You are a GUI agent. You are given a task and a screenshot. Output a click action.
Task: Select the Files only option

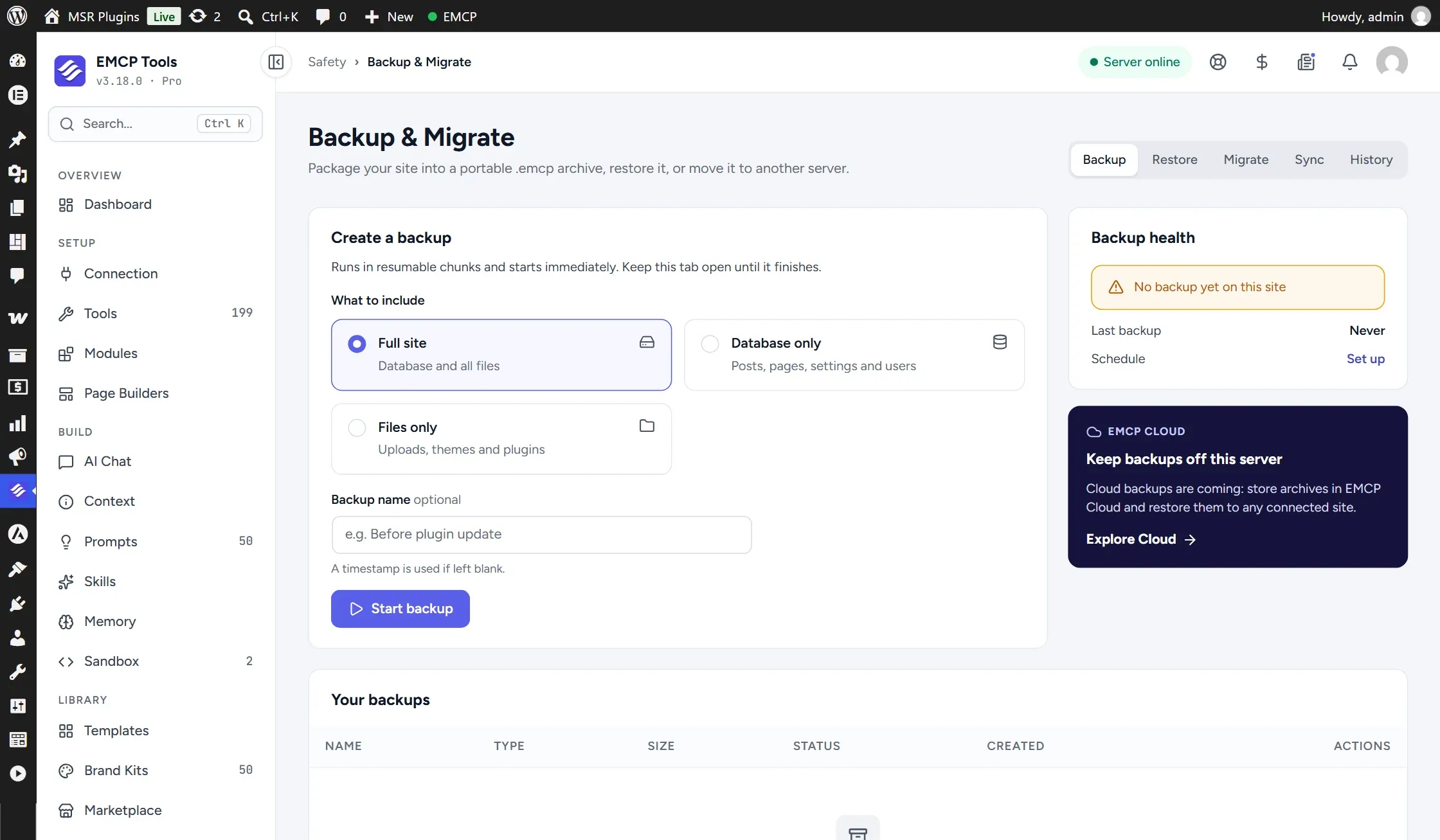501,439
